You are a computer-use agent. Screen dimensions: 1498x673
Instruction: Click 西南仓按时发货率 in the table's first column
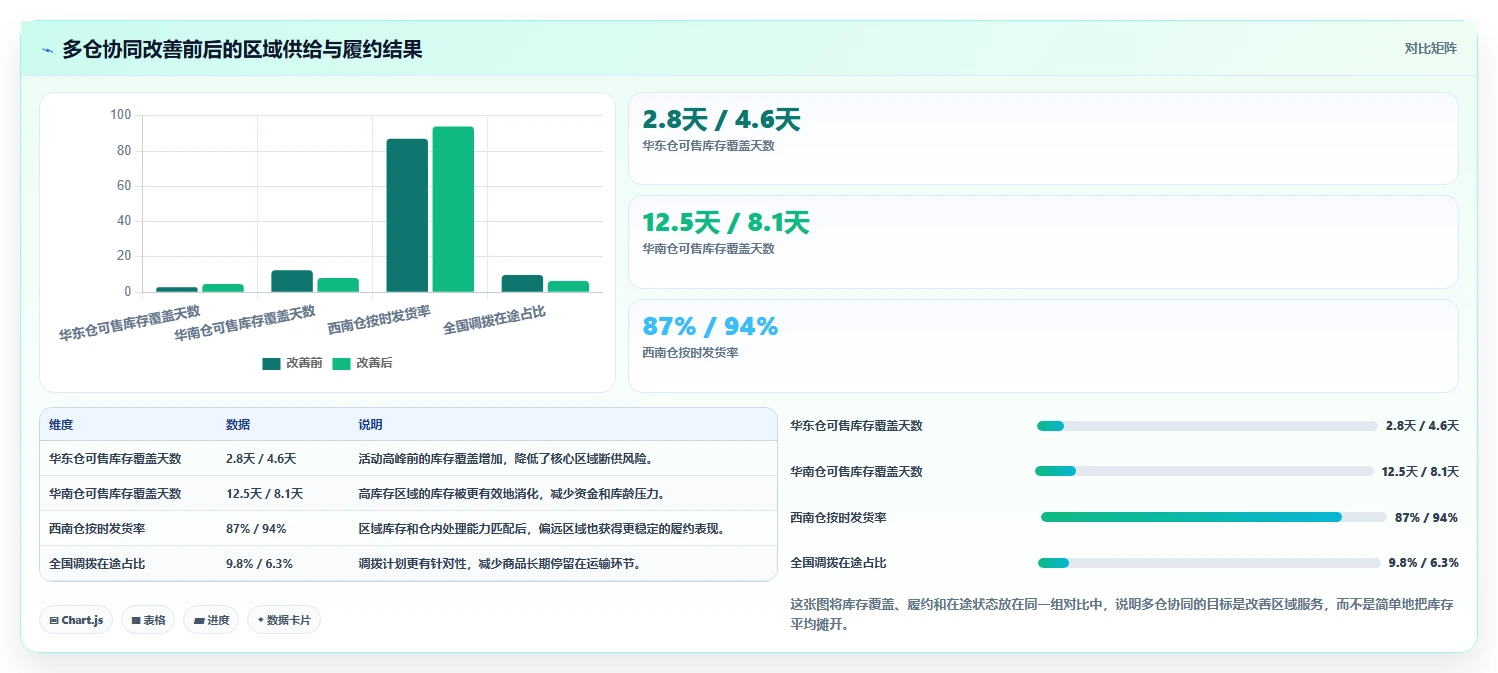[x=97, y=528]
